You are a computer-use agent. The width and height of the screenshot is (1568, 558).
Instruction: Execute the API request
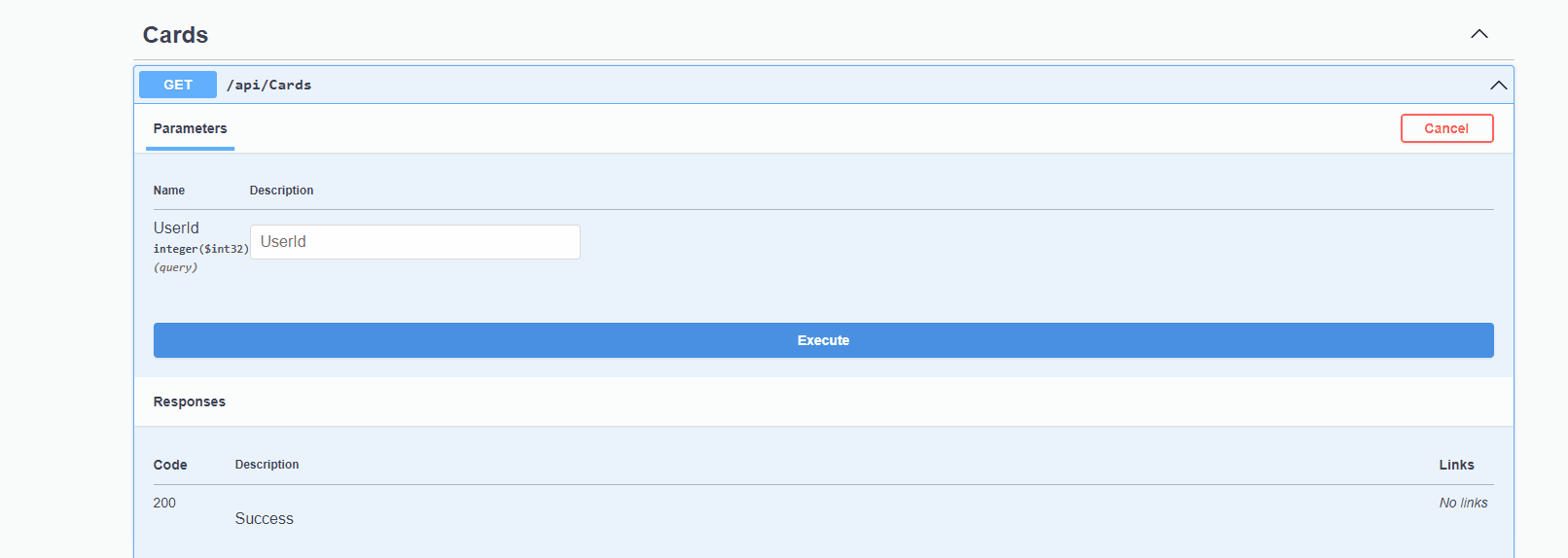[x=823, y=340]
